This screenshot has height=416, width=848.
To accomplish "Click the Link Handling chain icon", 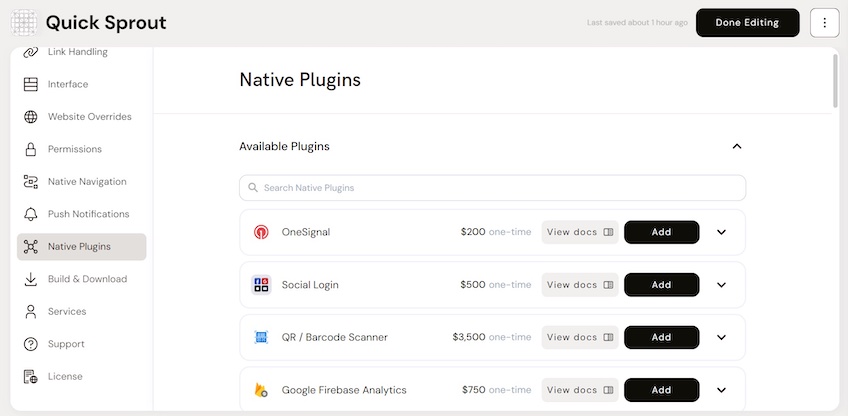I will point(31,52).
